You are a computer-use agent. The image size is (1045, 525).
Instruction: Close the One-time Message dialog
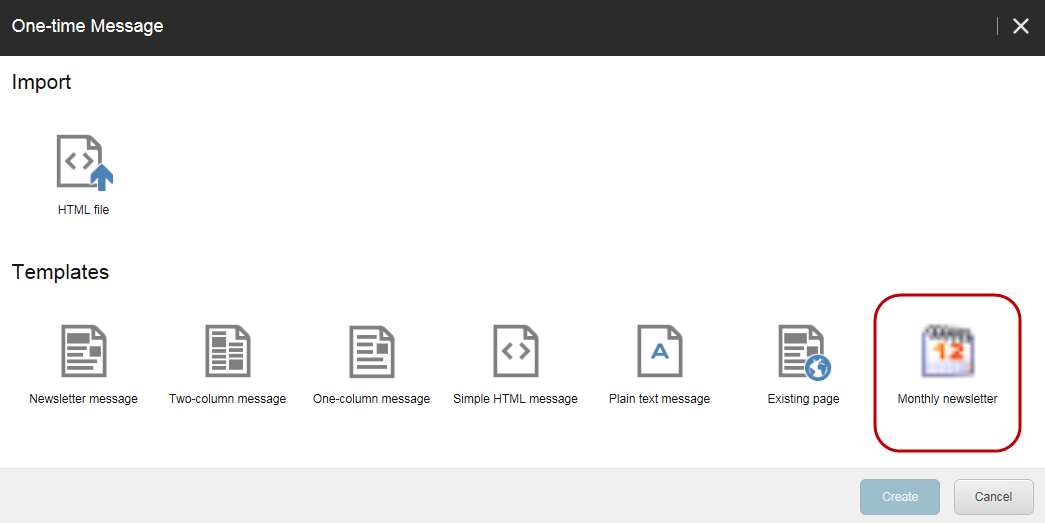pyautogui.click(x=1020, y=27)
